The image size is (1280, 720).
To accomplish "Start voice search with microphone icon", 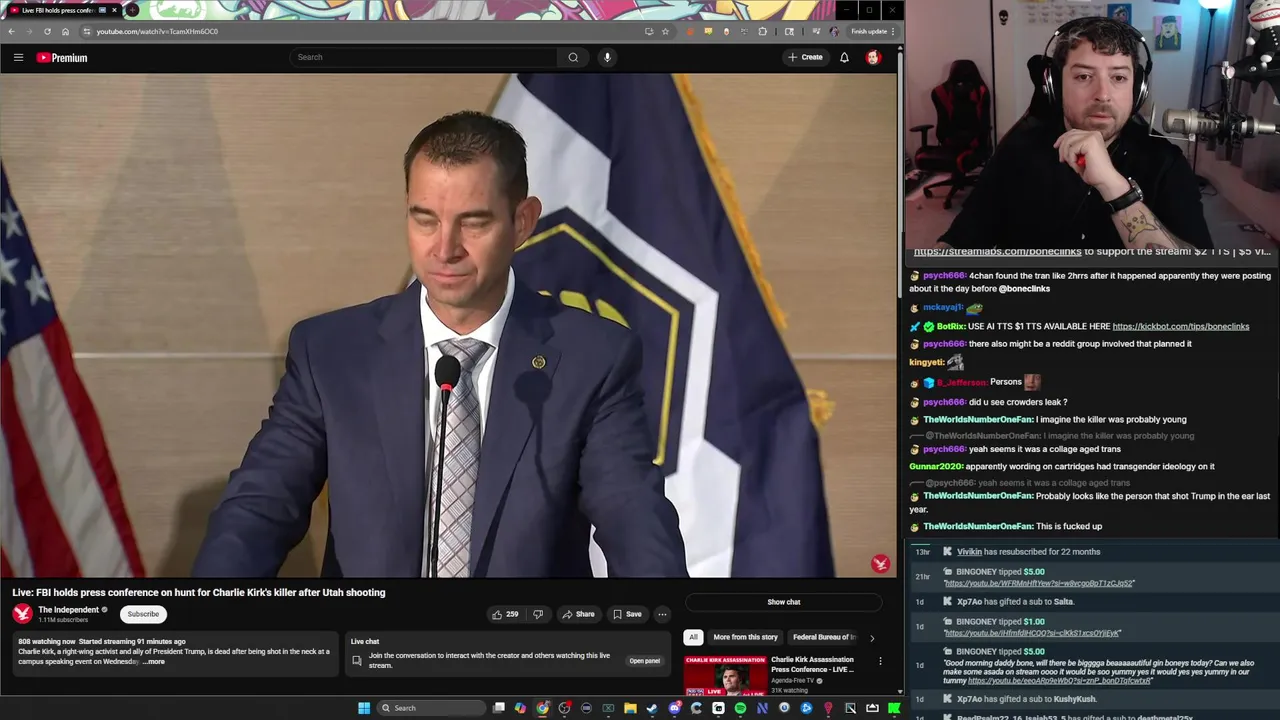I will tap(607, 57).
